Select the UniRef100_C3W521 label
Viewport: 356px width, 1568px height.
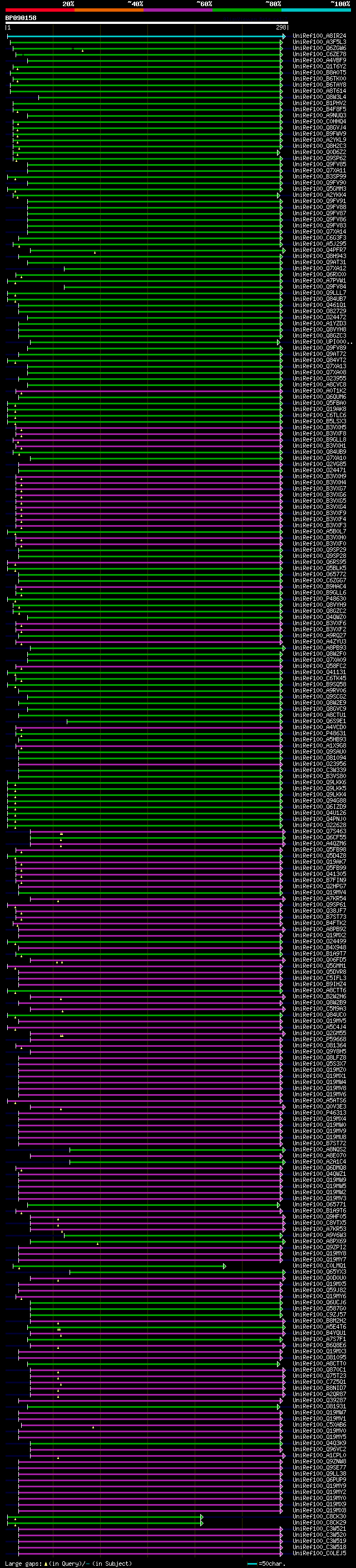point(319,1529)
